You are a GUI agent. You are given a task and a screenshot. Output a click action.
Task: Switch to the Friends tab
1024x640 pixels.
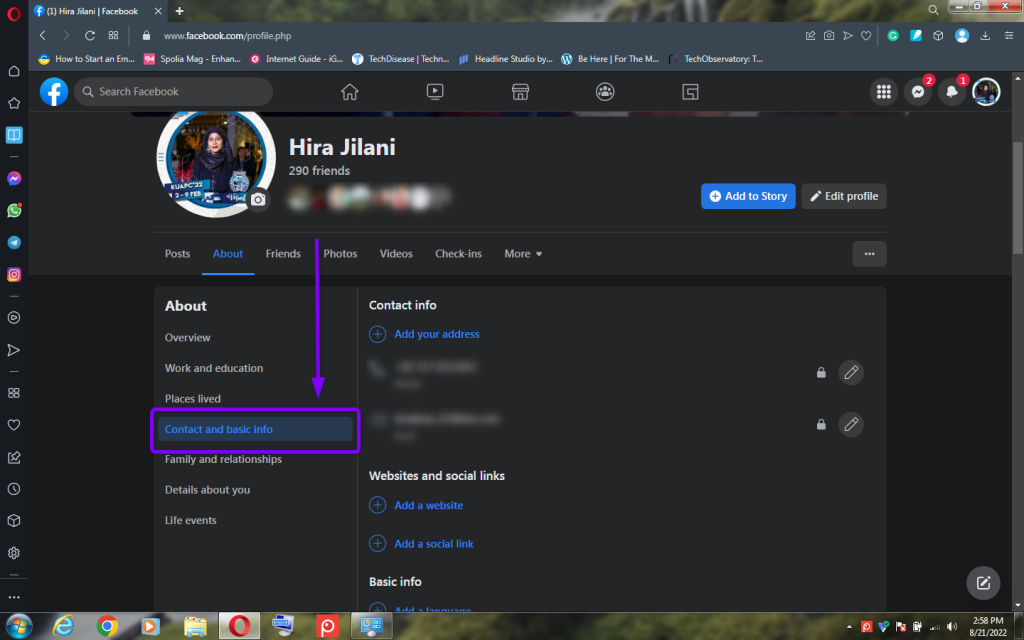pyautogui.click(x=283, y=254)
